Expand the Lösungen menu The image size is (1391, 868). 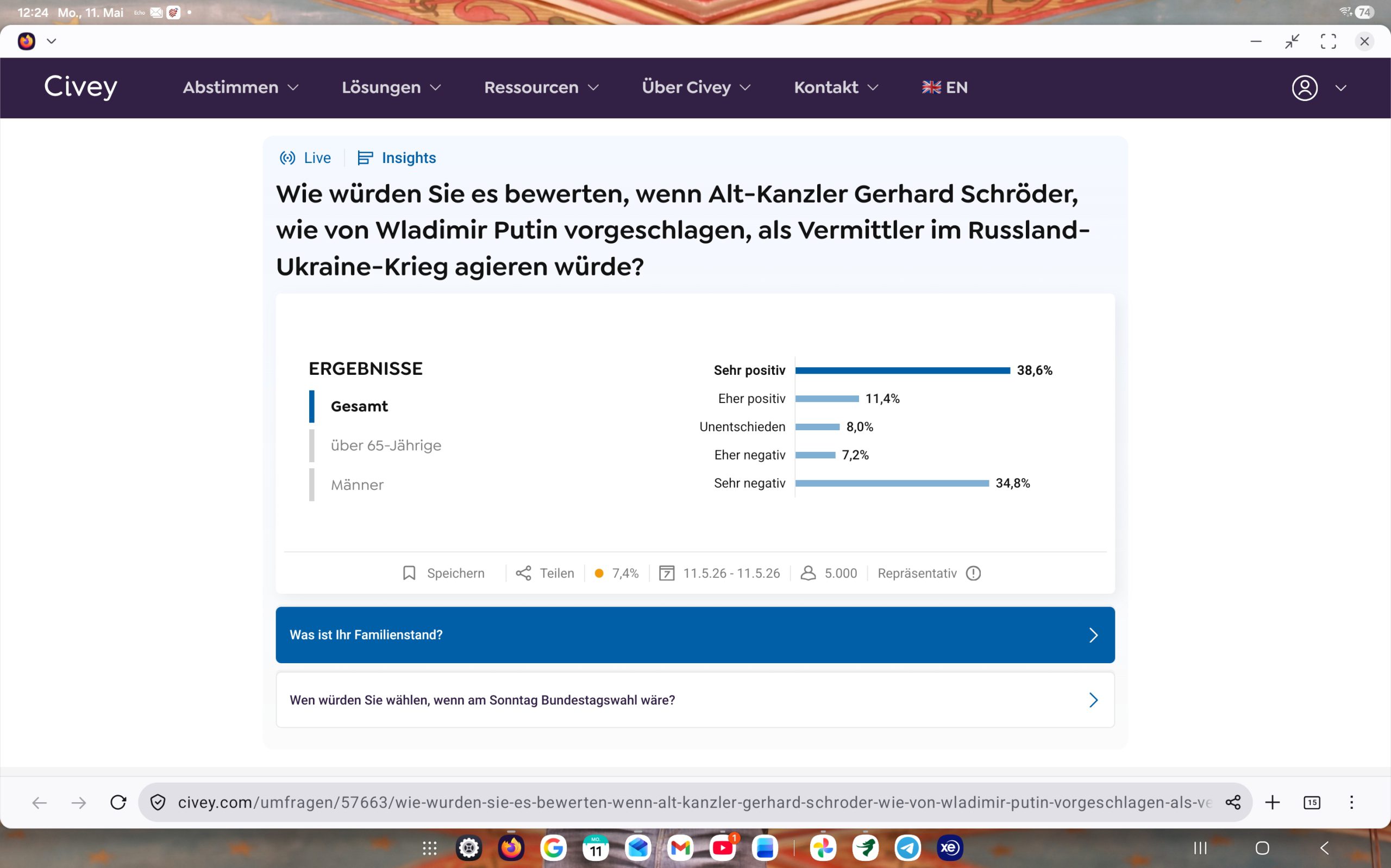click(x=392, y=87)
